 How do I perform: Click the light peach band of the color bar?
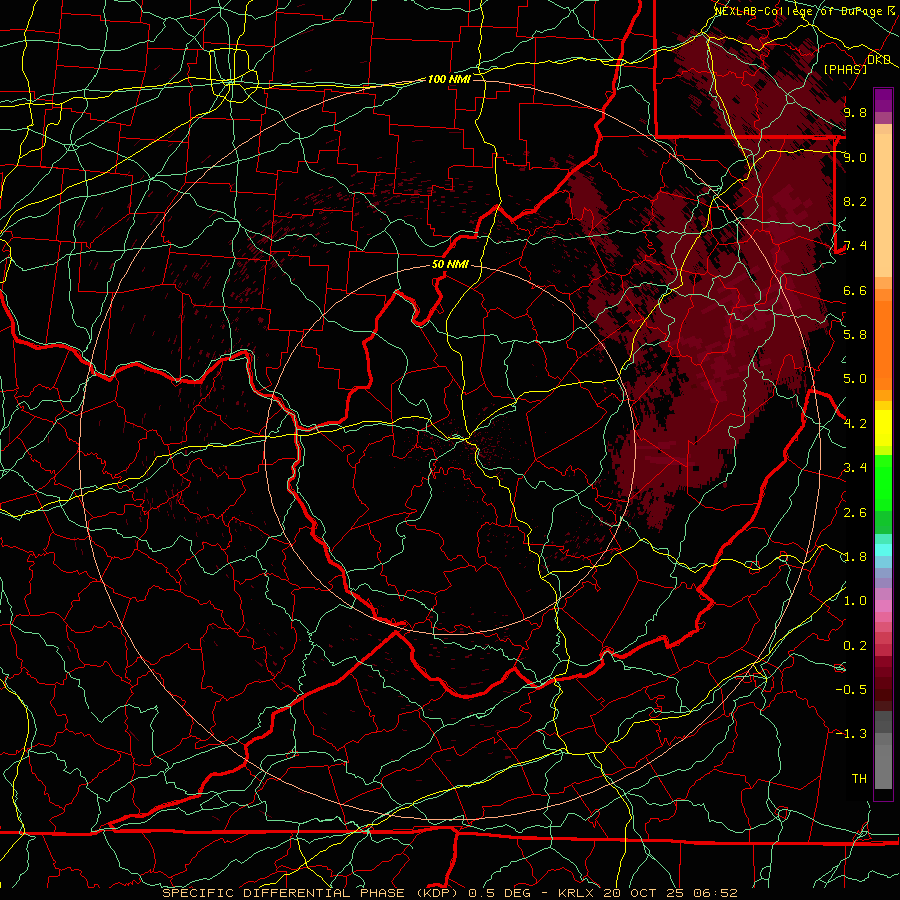(x=883, y=205)
